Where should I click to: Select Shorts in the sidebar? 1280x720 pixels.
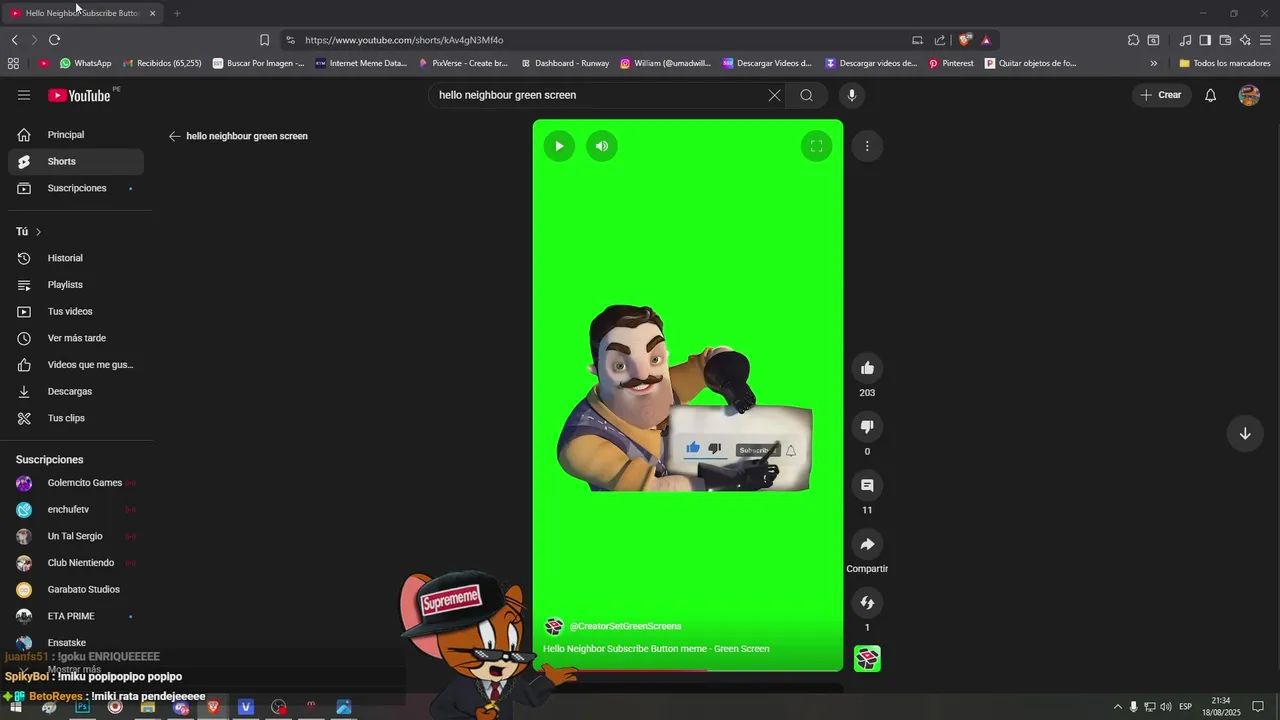click(x=76, y=161)
